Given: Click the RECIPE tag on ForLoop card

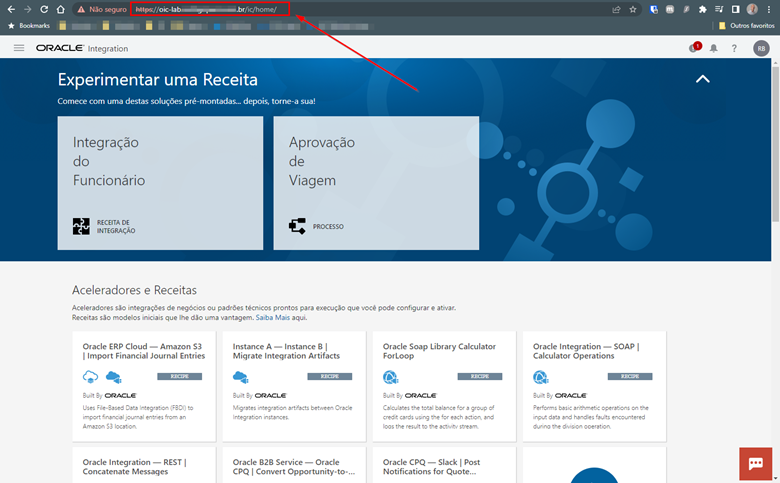Looking at the screenshot, I should pyautogui.click(x=480, y=377).
